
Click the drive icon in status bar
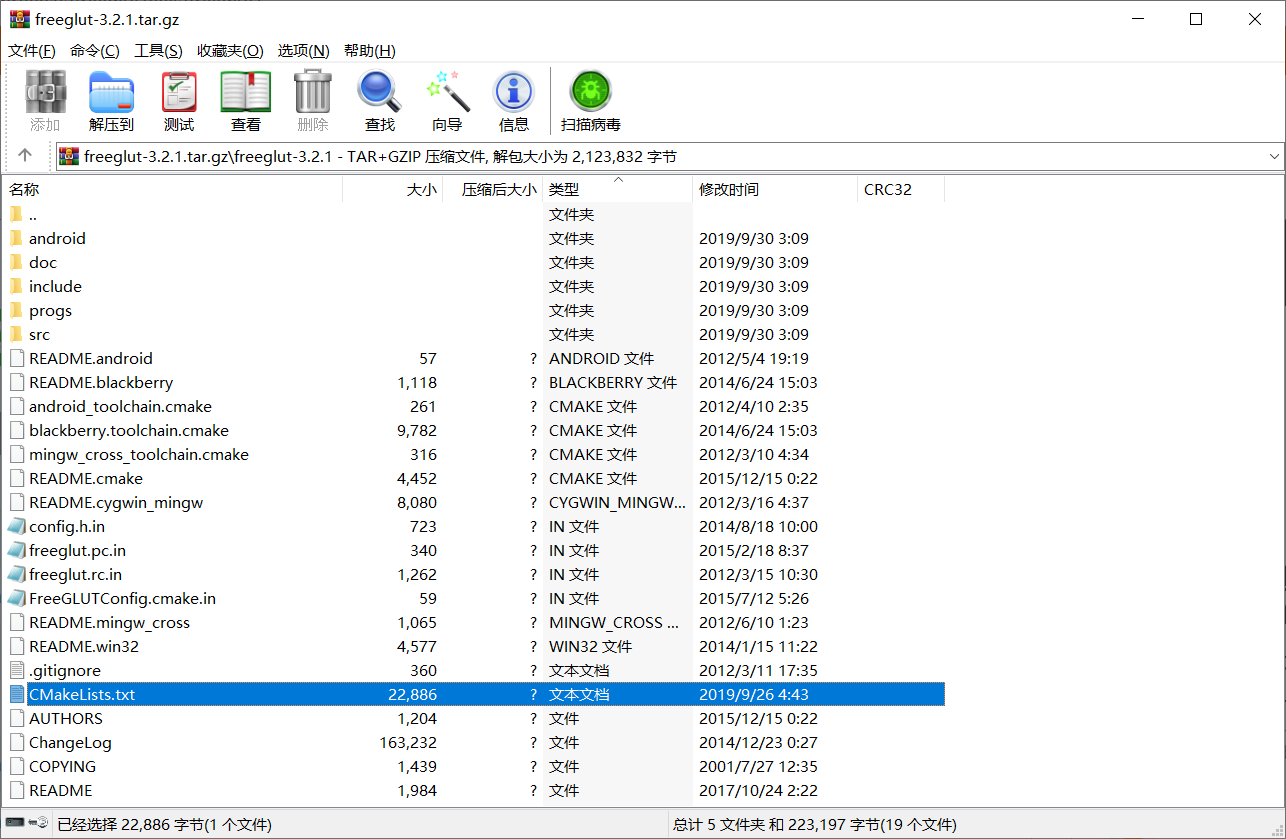click(16, 824)
